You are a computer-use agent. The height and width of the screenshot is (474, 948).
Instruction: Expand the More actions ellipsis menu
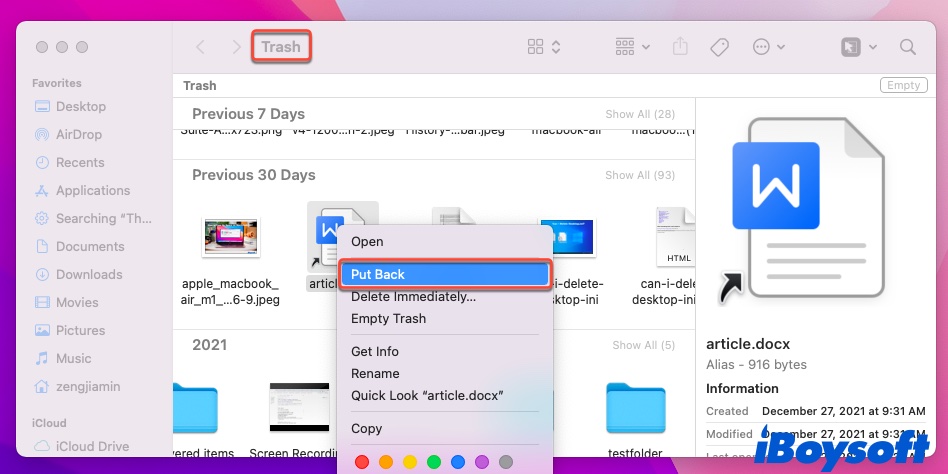pyautogui.click(x=768, y=47)
